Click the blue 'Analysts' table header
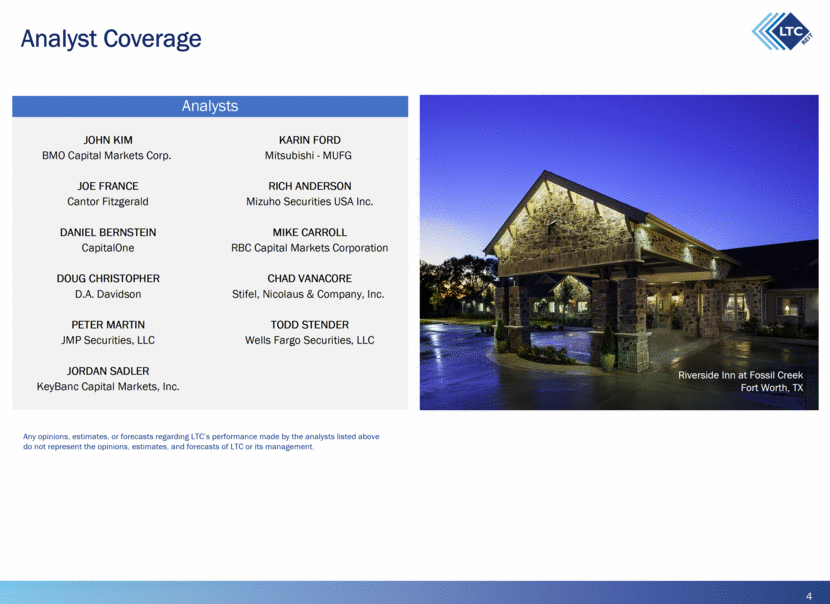 tap(210, 106)
